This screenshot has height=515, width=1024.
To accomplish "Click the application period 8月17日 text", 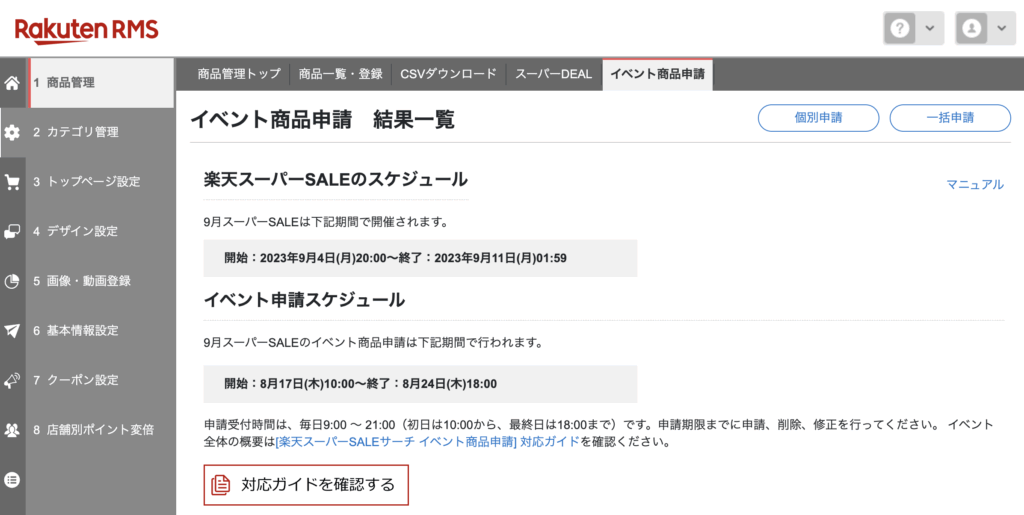I will 360,384.
